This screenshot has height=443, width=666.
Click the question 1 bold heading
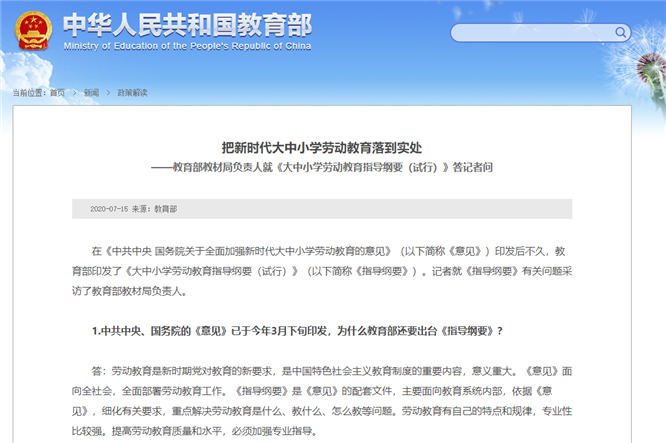[x=297, y=331]
